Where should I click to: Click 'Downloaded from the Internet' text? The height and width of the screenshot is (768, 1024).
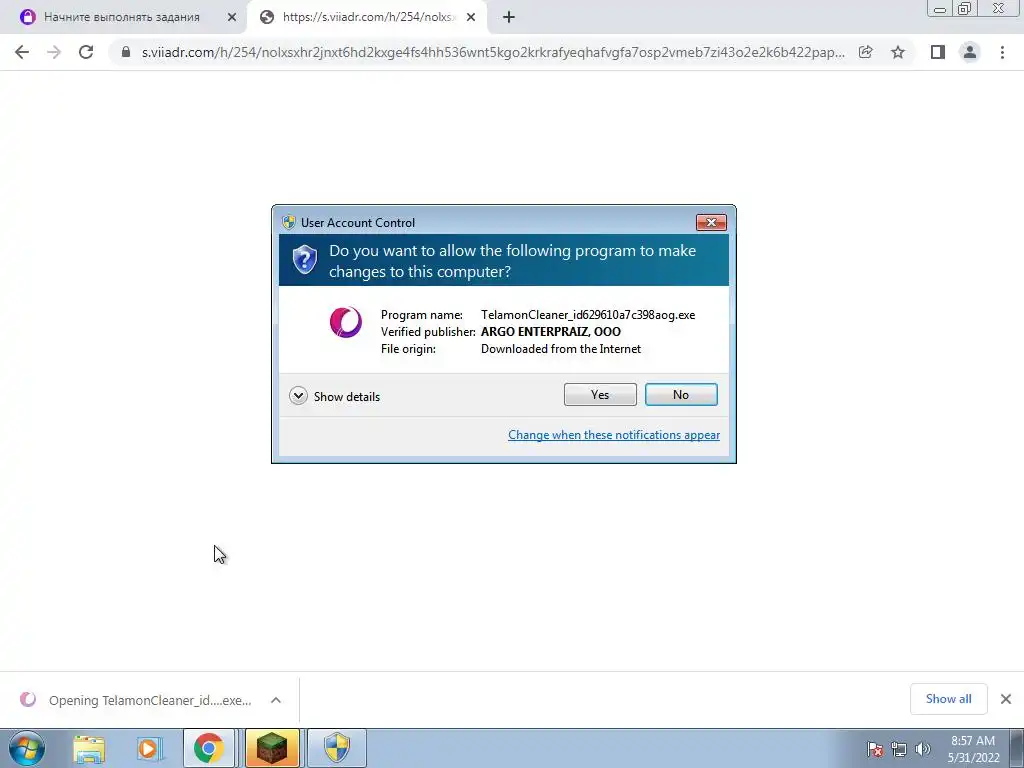point(561,349)
